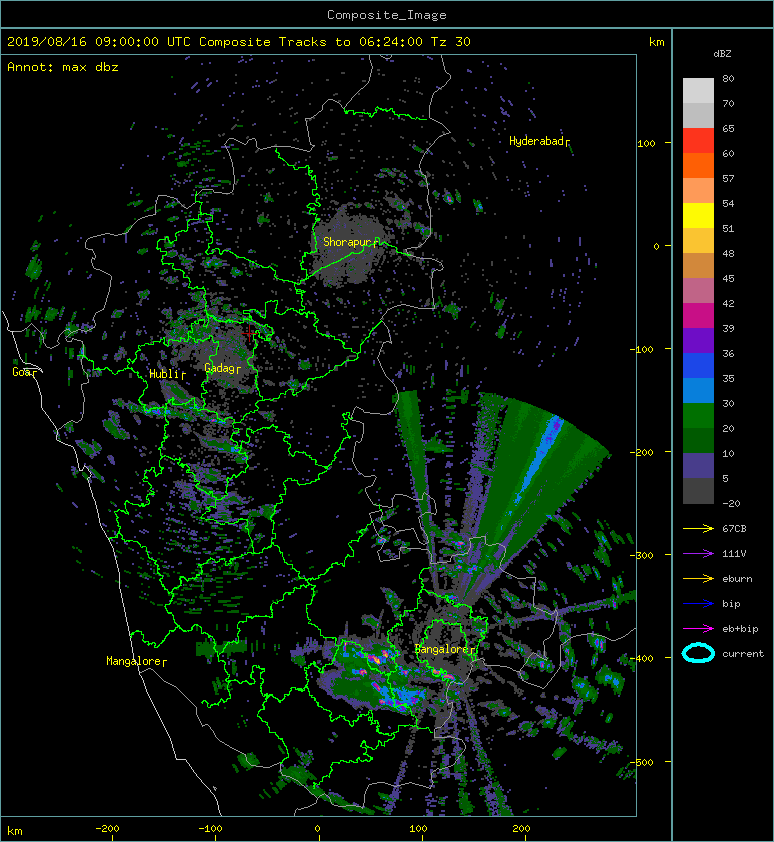The height and width of the screenshot is (842, 774).
Task: Click the Composite_Image title text
Action: pyautogui.click(x=387, y=15)
